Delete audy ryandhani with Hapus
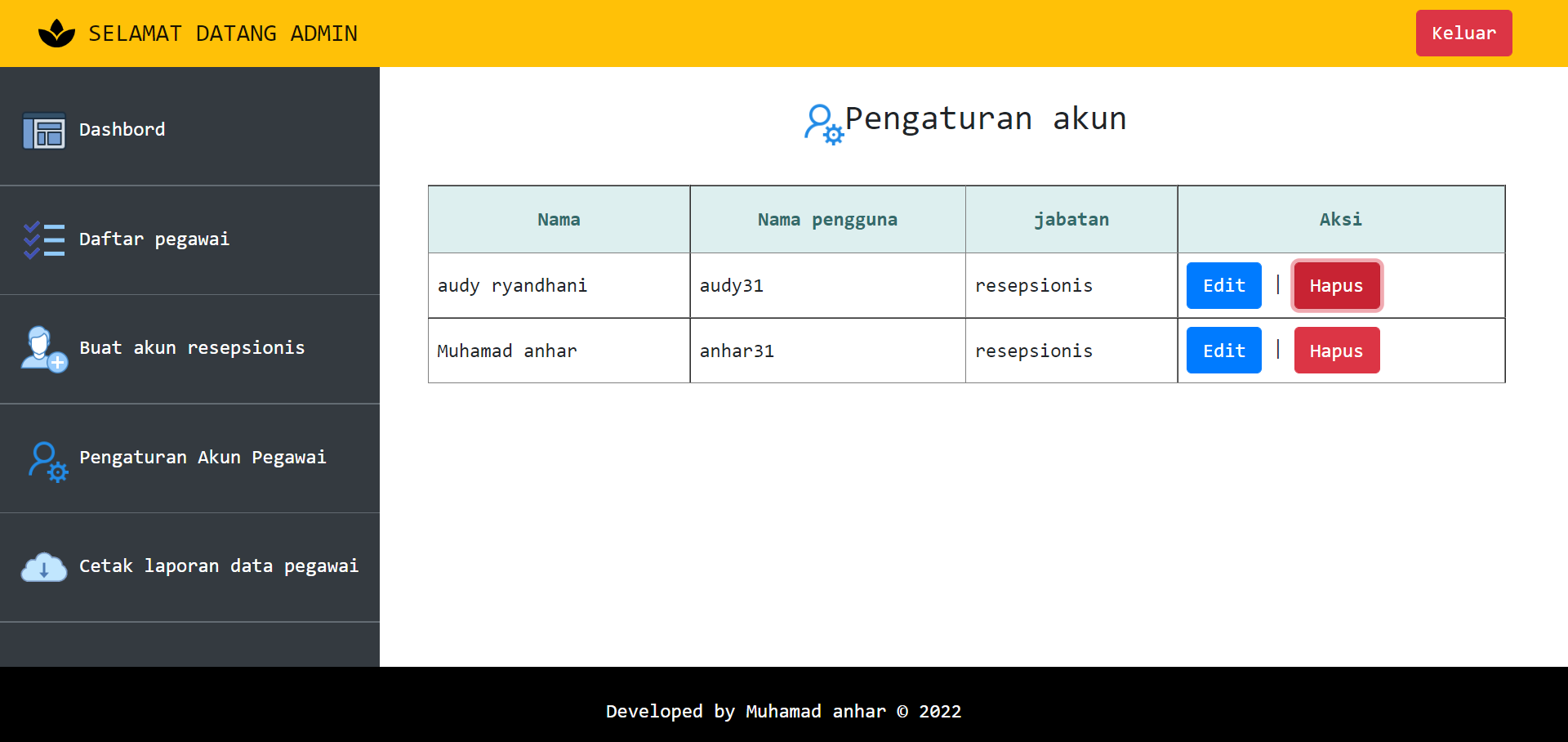1568x742 pixels. point(1336,286)
